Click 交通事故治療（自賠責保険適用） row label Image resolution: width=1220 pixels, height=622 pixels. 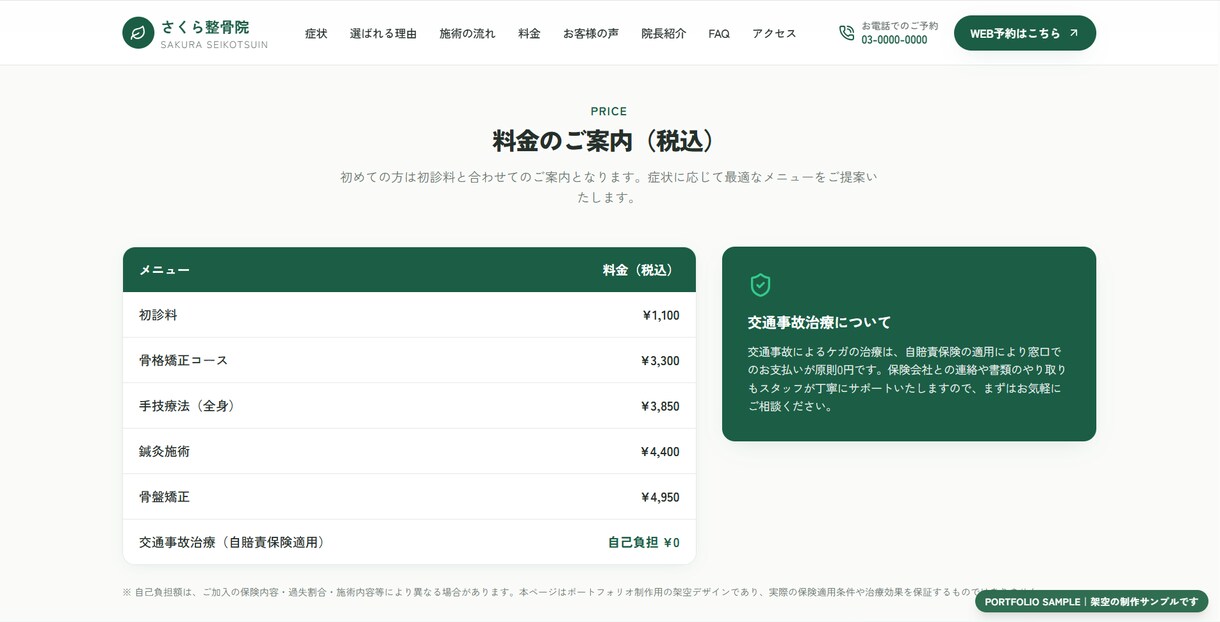tap(232, 542)
